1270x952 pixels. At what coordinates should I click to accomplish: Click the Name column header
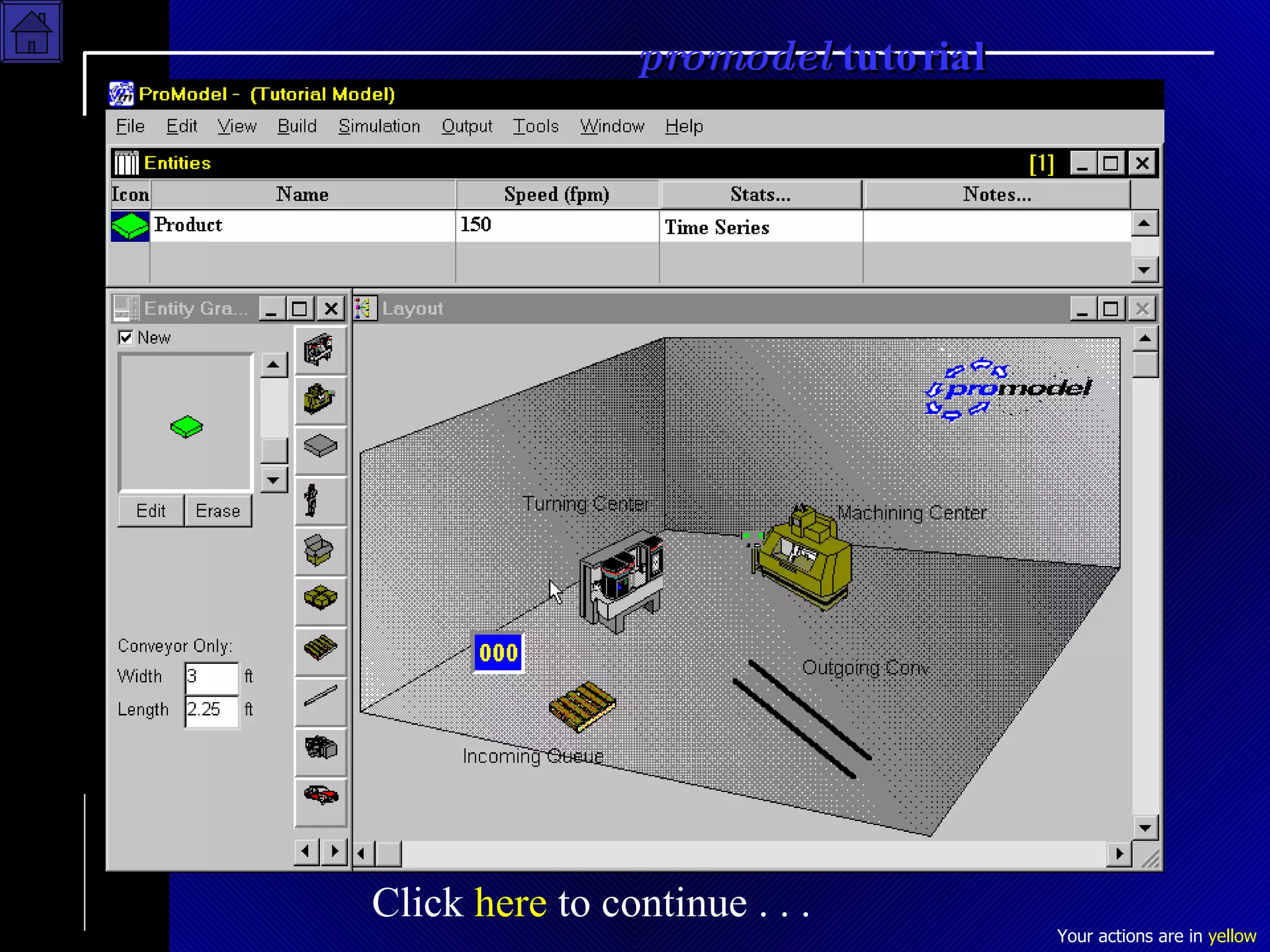tap(303, 195)
